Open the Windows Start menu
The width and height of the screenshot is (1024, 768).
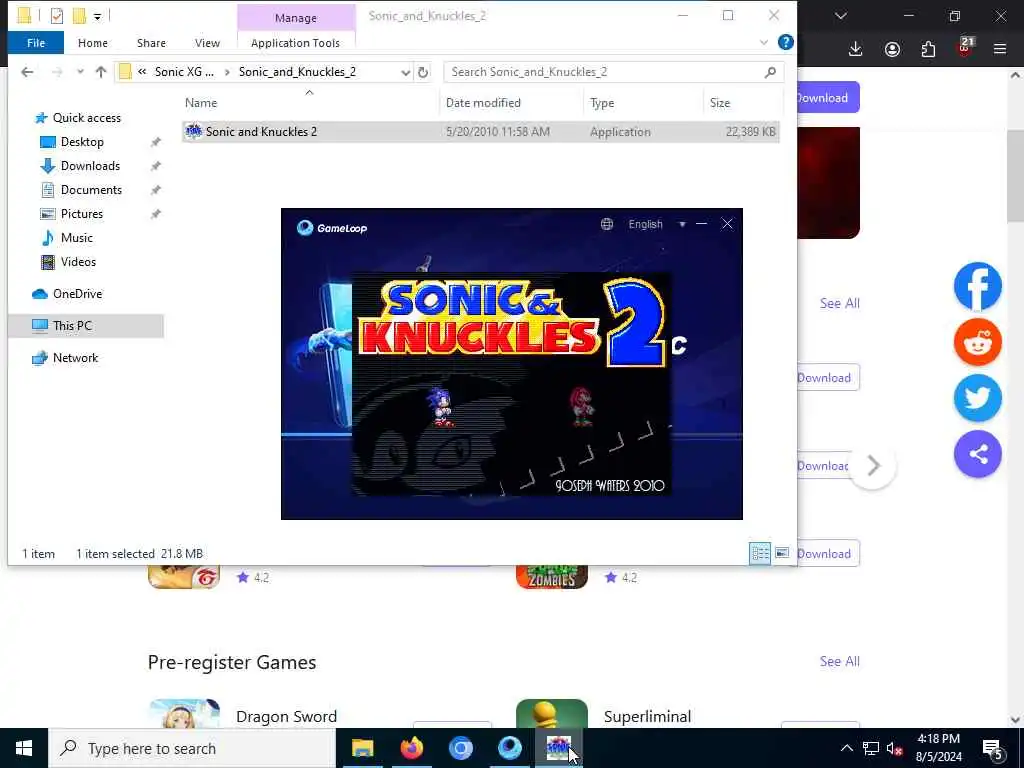tap(24, 748)
